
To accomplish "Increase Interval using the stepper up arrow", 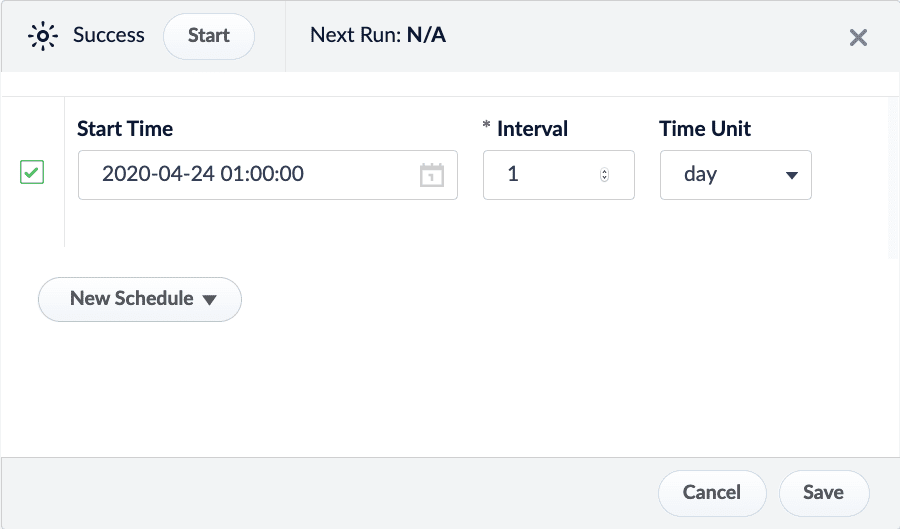I will 604,171.
